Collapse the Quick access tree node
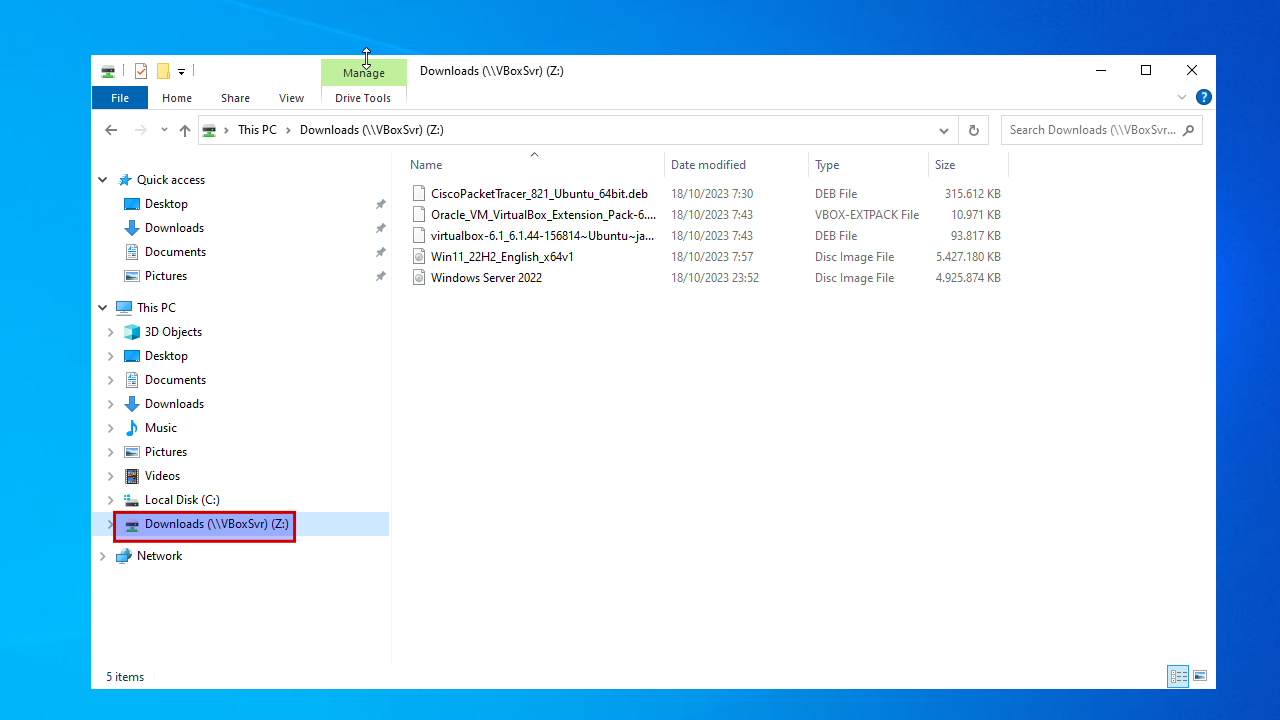This screenshot has height=720, width=1280. (x=103, y=180)
